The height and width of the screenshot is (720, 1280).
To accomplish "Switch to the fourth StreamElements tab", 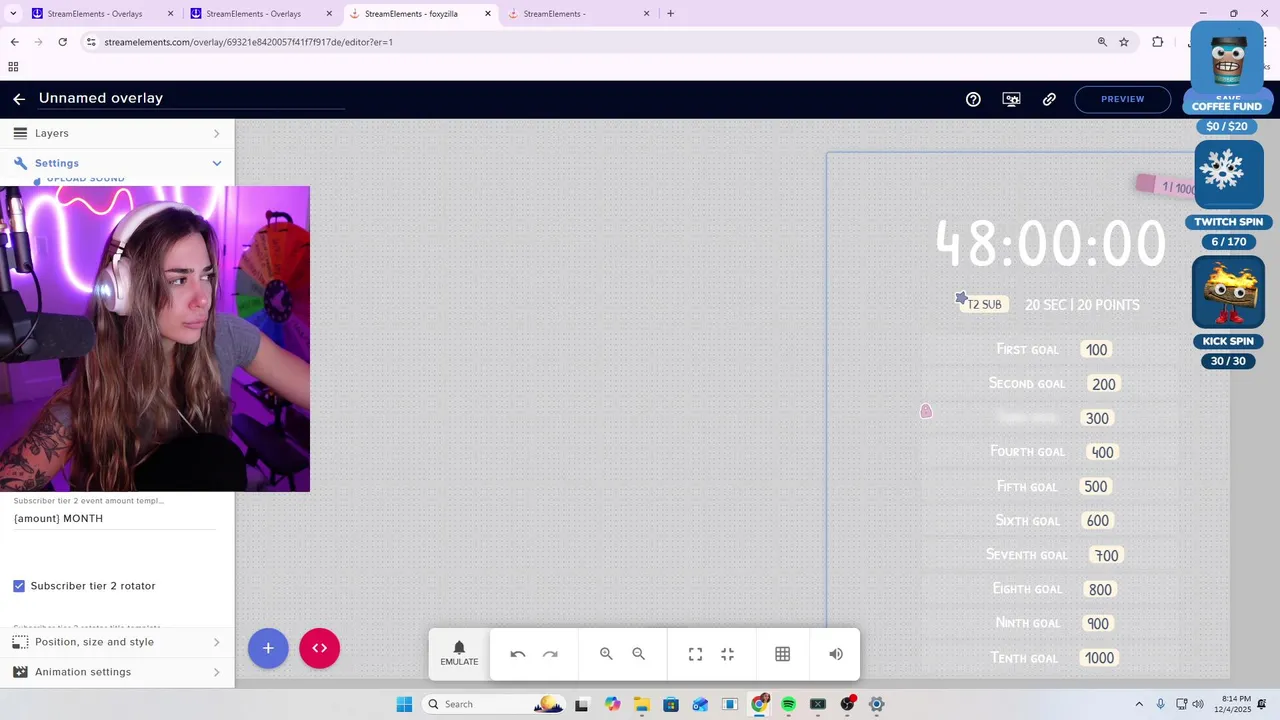I will (x=580, y=14).
